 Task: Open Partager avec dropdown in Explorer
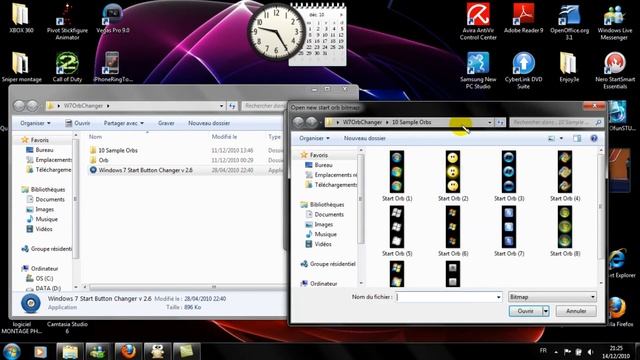(123, 123)
